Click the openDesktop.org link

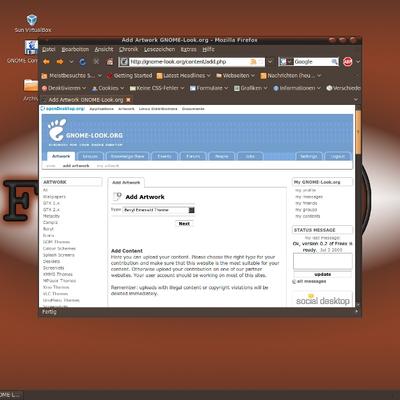point(63,109)
